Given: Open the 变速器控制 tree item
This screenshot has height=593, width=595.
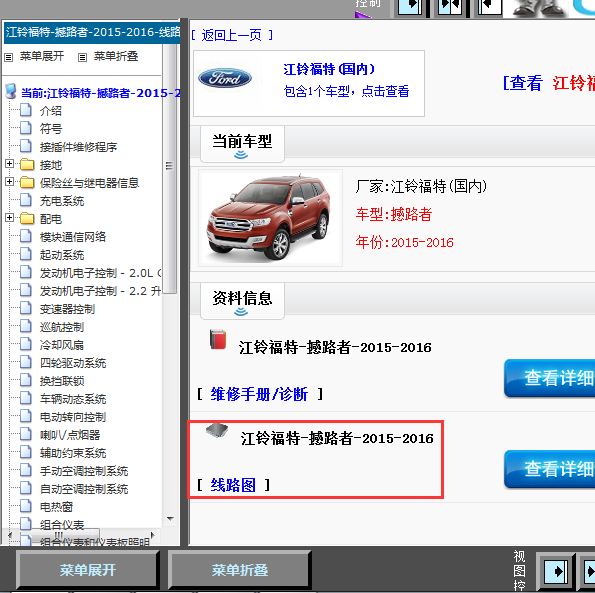Looking at the screenshot, I should click(x=67, y=309).
